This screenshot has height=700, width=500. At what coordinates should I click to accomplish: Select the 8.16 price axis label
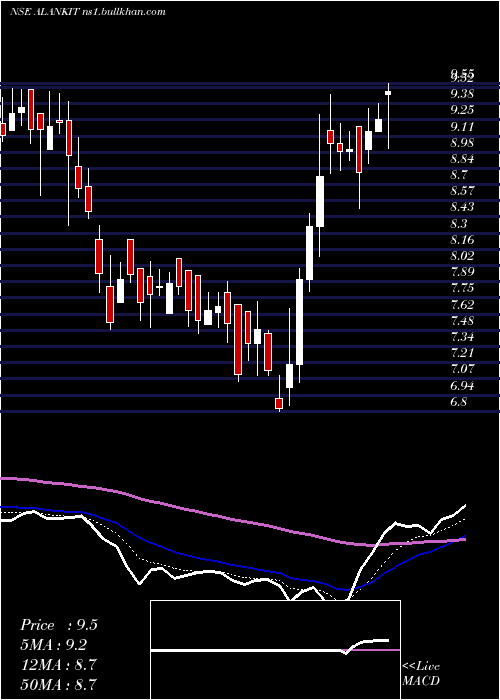pyautogui.click(x=462, y=240)
